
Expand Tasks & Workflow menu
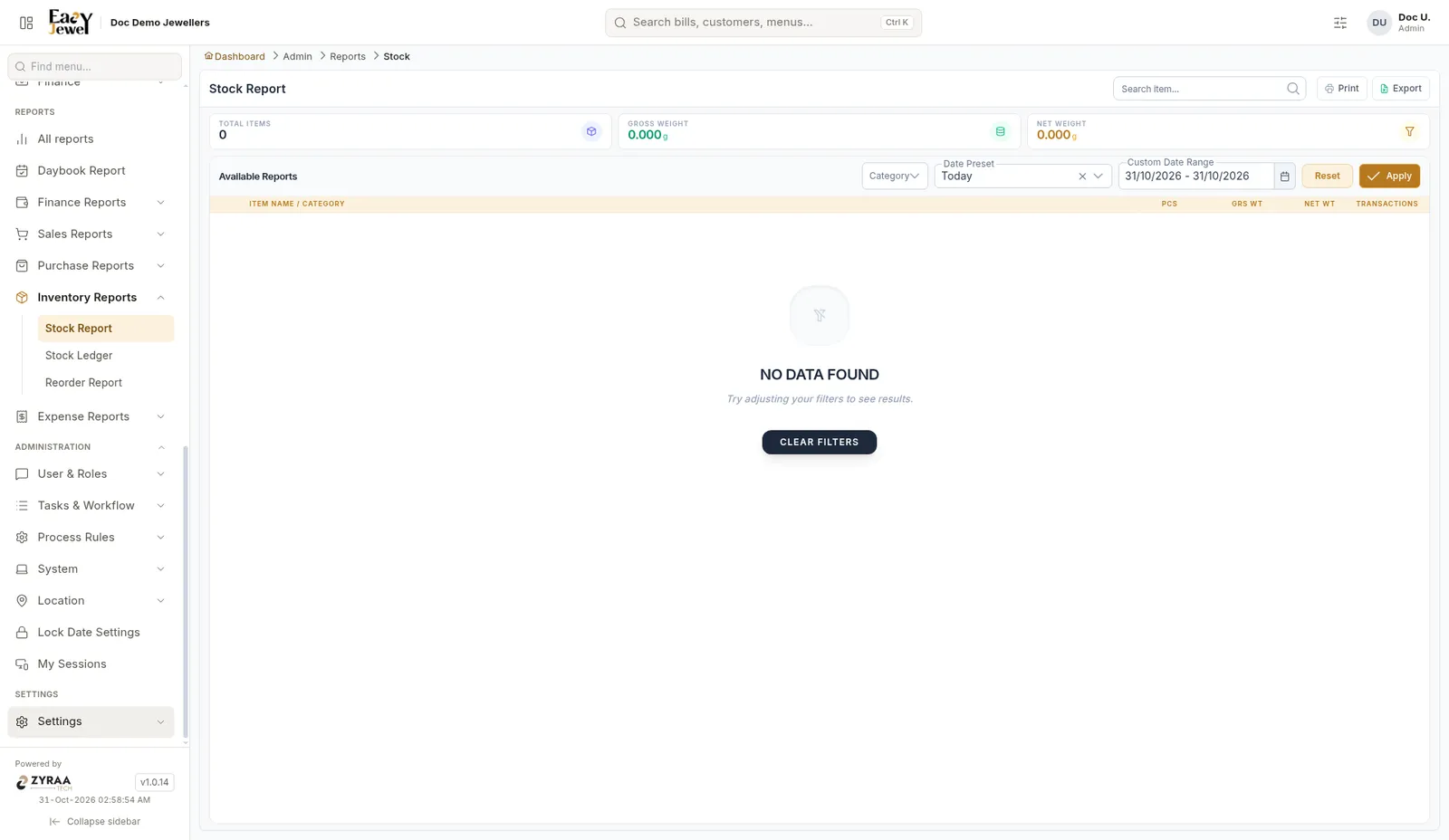[91, 506]
